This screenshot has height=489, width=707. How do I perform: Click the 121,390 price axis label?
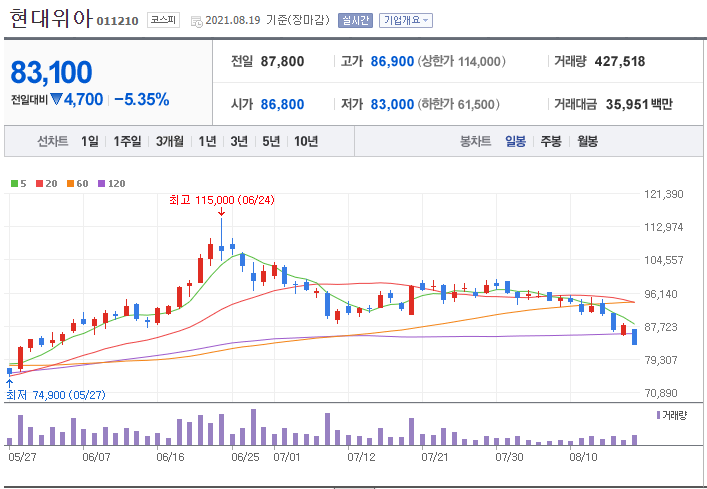664,194
